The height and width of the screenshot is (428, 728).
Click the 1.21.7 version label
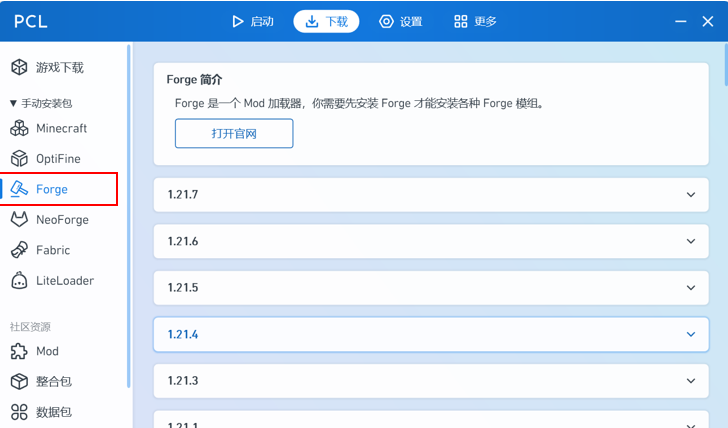(x=183, y=195)
